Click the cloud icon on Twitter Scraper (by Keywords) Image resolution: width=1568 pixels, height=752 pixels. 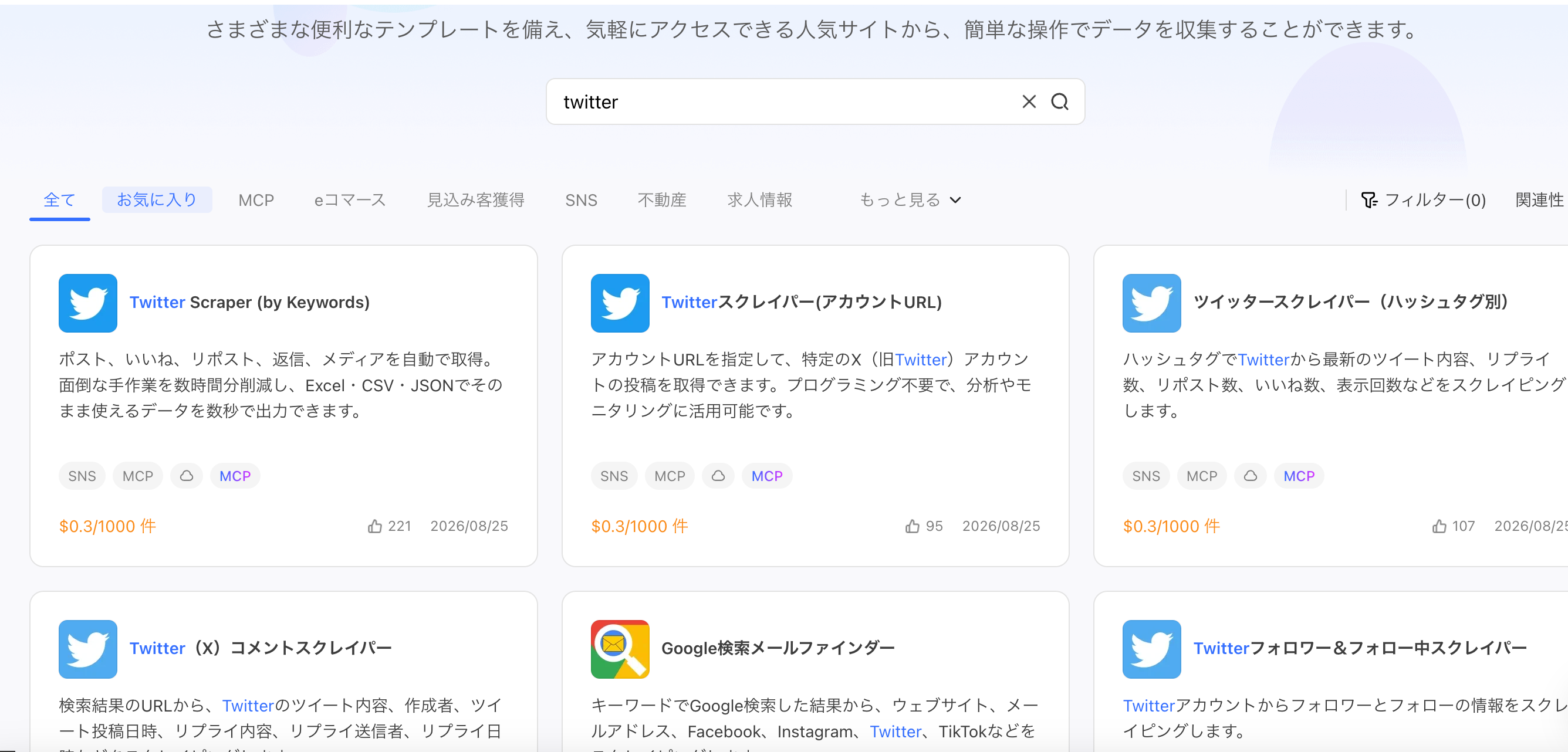tap(186, 476)
